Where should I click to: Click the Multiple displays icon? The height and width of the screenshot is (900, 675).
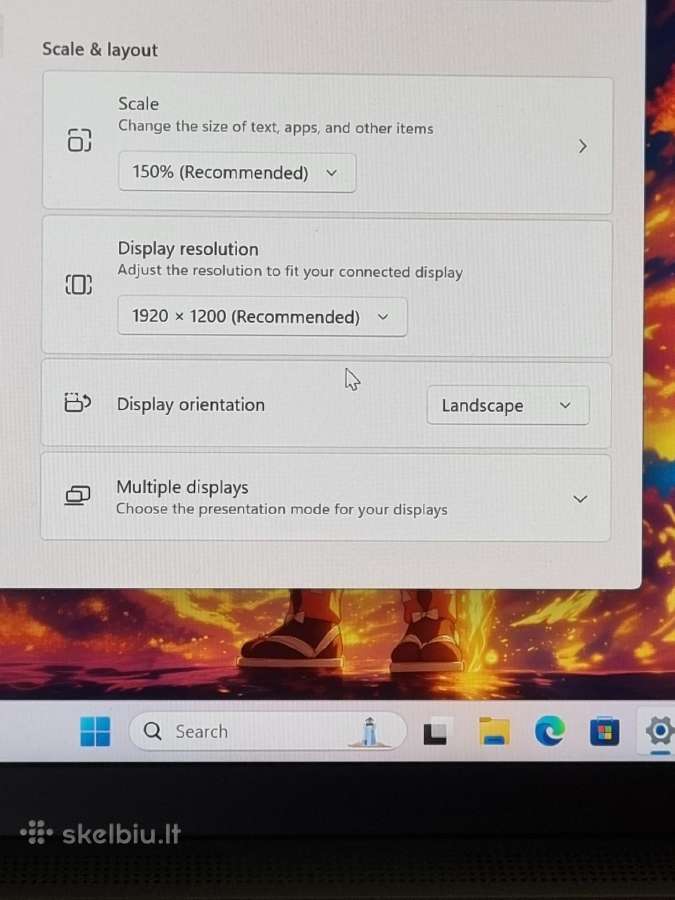[77, 495]
